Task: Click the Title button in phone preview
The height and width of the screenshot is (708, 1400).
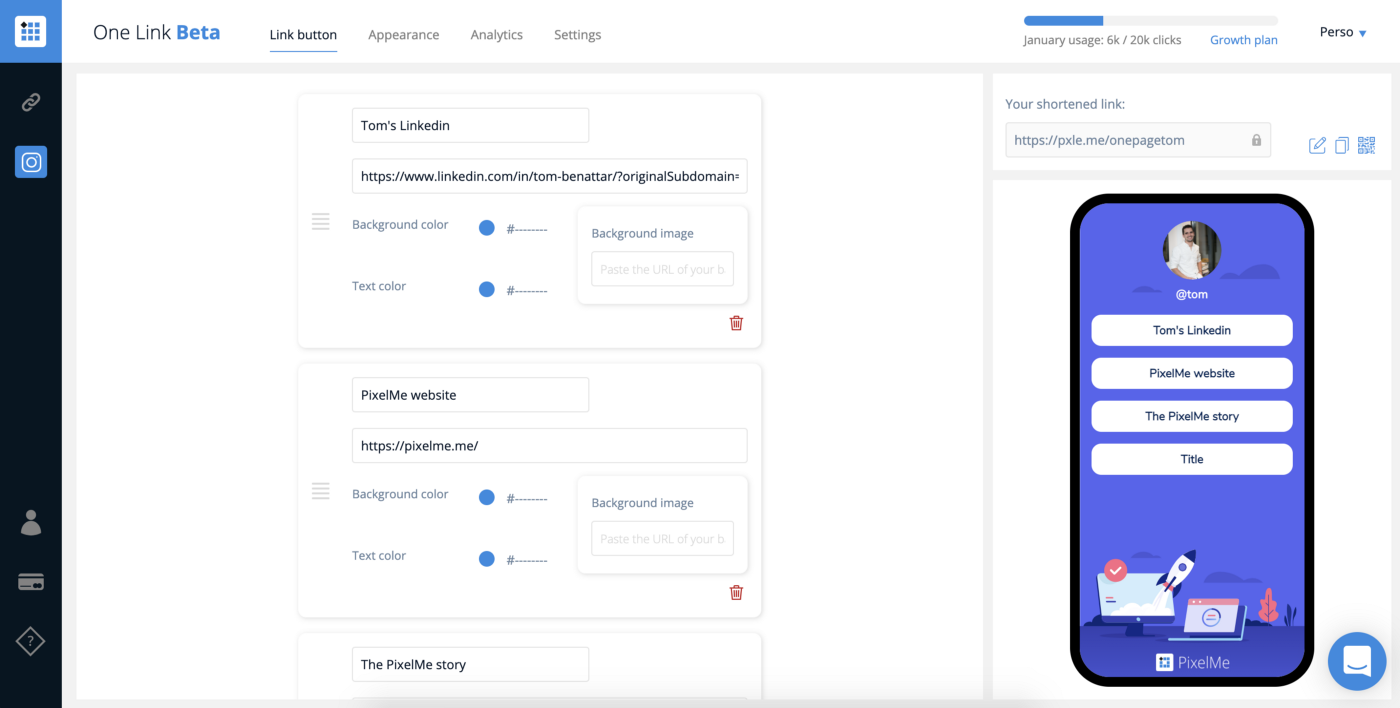Action: [x=1192, y=459]
